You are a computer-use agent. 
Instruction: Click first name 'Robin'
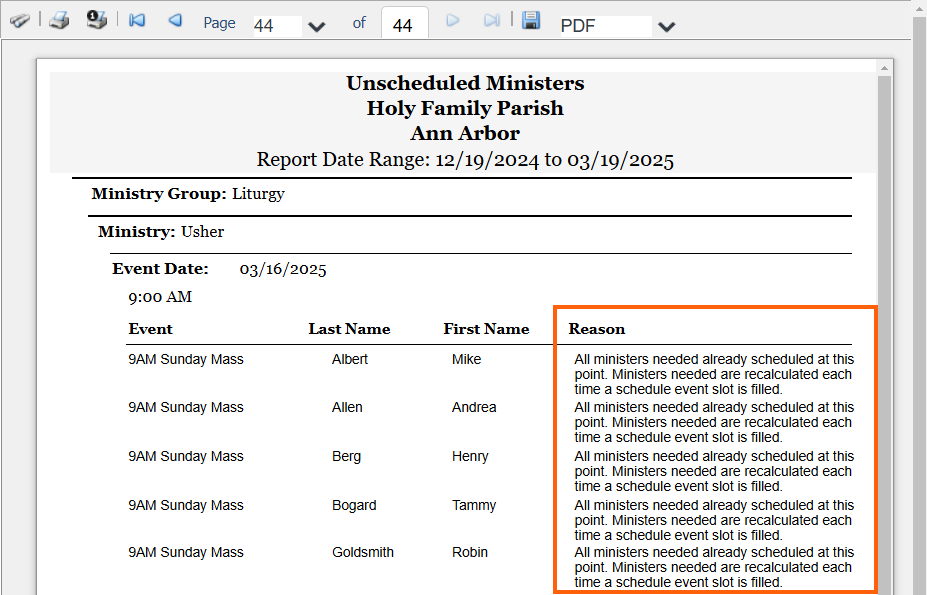[470, 552]
